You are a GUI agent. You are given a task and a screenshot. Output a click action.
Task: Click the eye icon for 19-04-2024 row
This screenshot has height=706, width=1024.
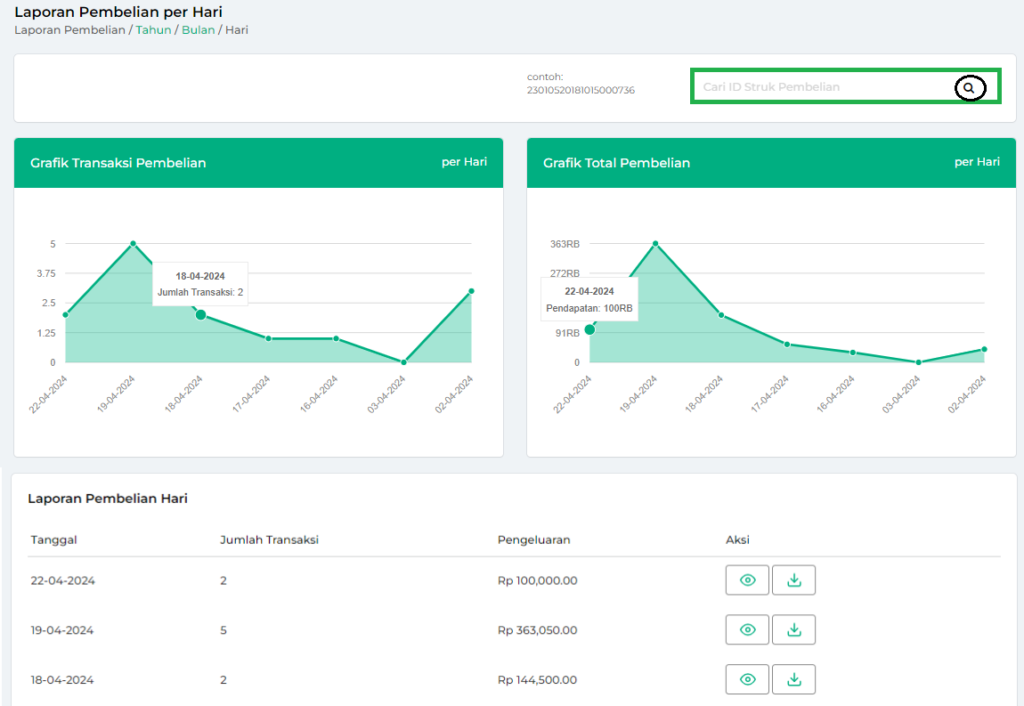(747, 630)
